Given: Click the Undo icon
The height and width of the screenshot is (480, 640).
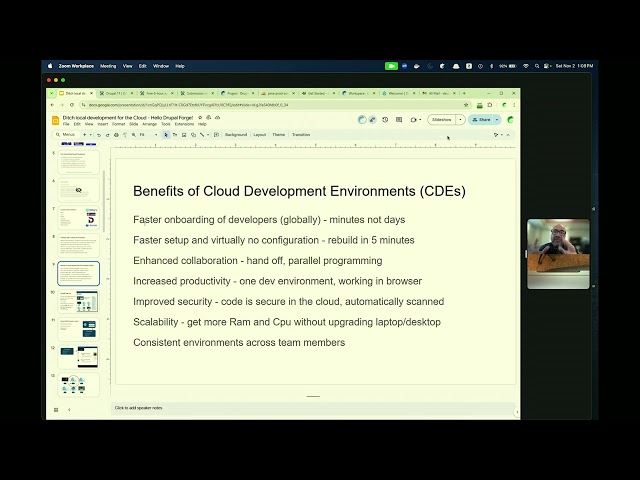Looking at the screenshot, I should pos(99,135).
